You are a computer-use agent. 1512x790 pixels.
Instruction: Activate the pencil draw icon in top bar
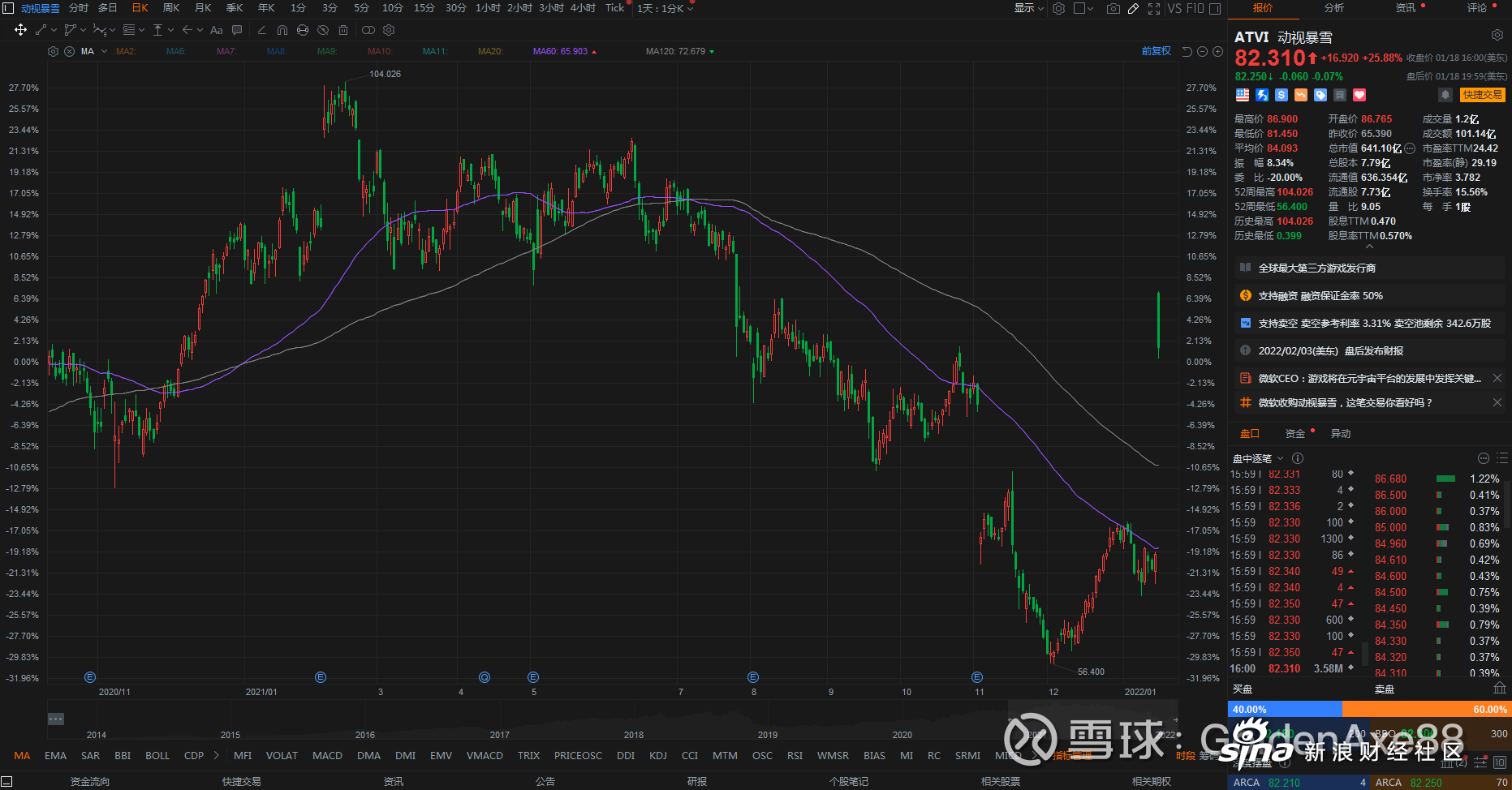tap(1134, 8)
